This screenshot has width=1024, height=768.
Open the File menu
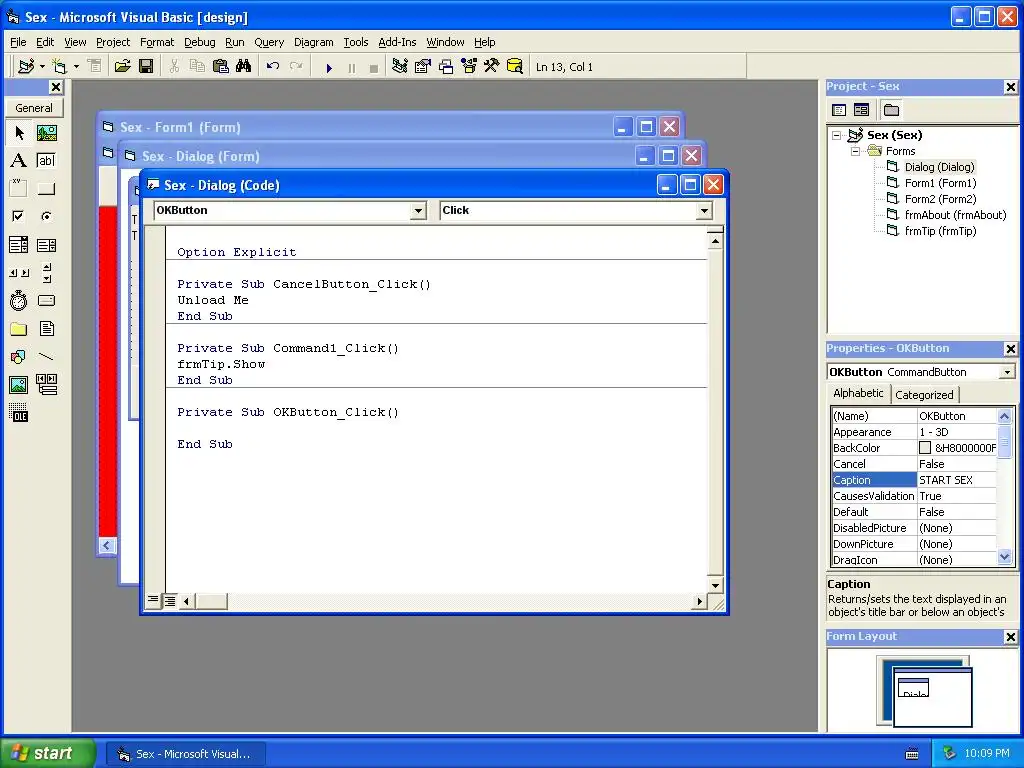click(18, 42)
